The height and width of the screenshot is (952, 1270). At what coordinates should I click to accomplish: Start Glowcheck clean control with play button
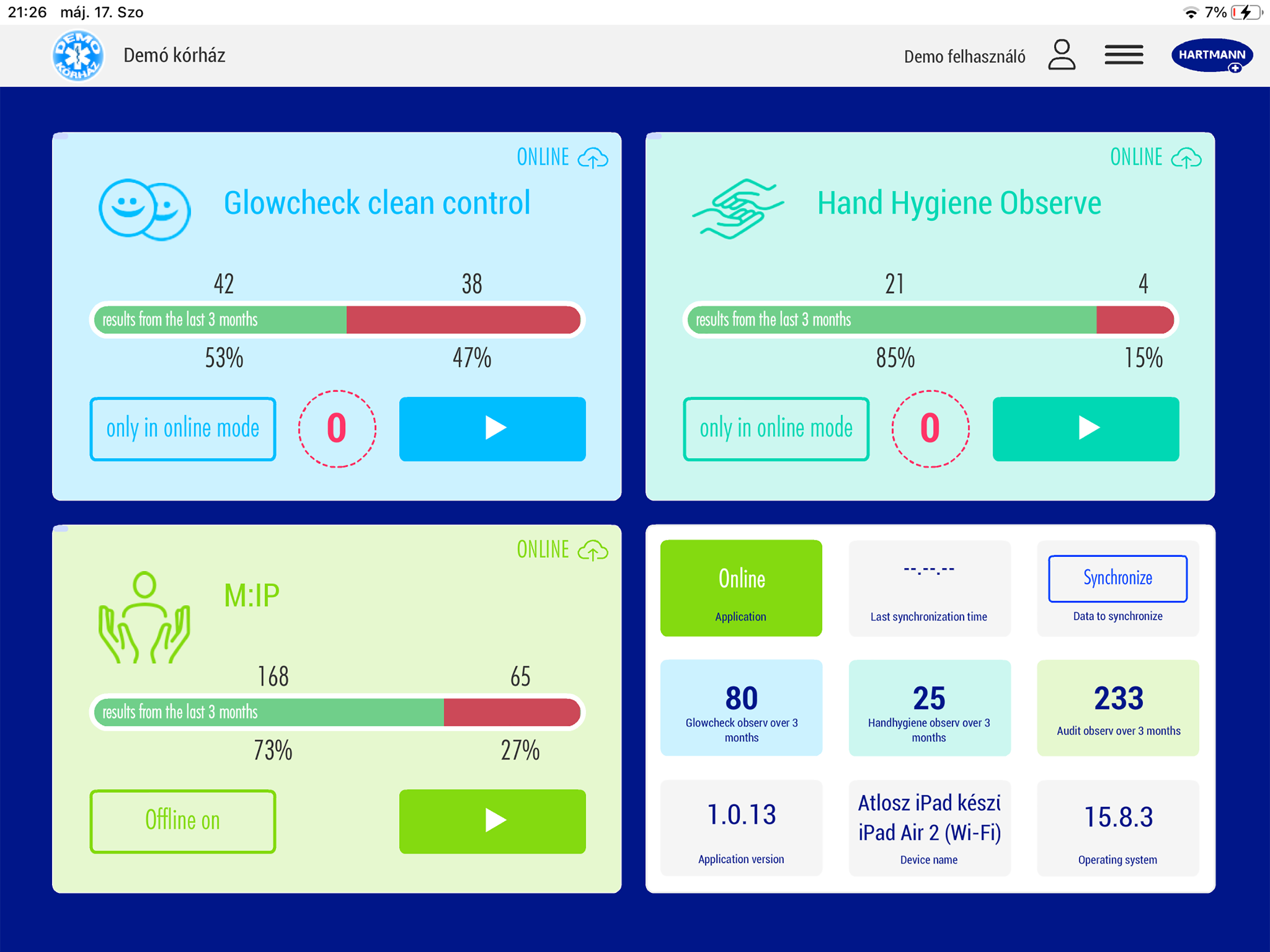[x=492, y=428]
